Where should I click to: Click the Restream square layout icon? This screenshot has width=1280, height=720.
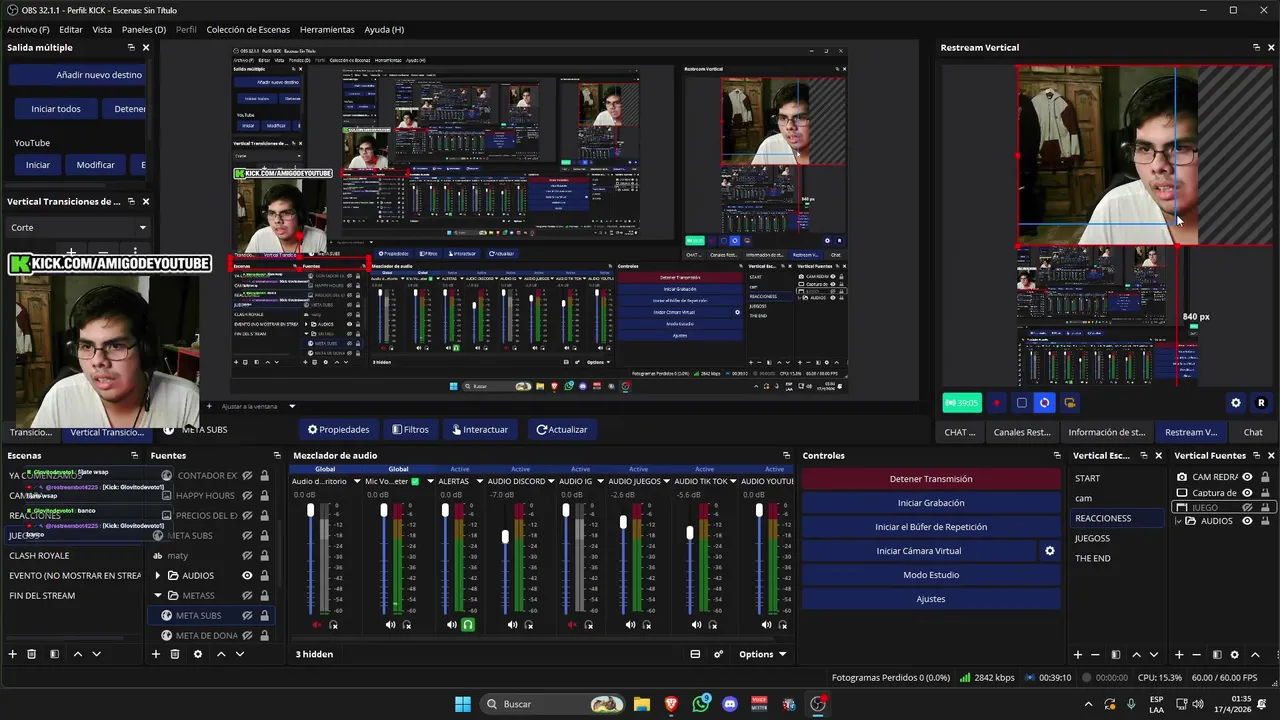pyautogui.click(x=1021, y=403)
